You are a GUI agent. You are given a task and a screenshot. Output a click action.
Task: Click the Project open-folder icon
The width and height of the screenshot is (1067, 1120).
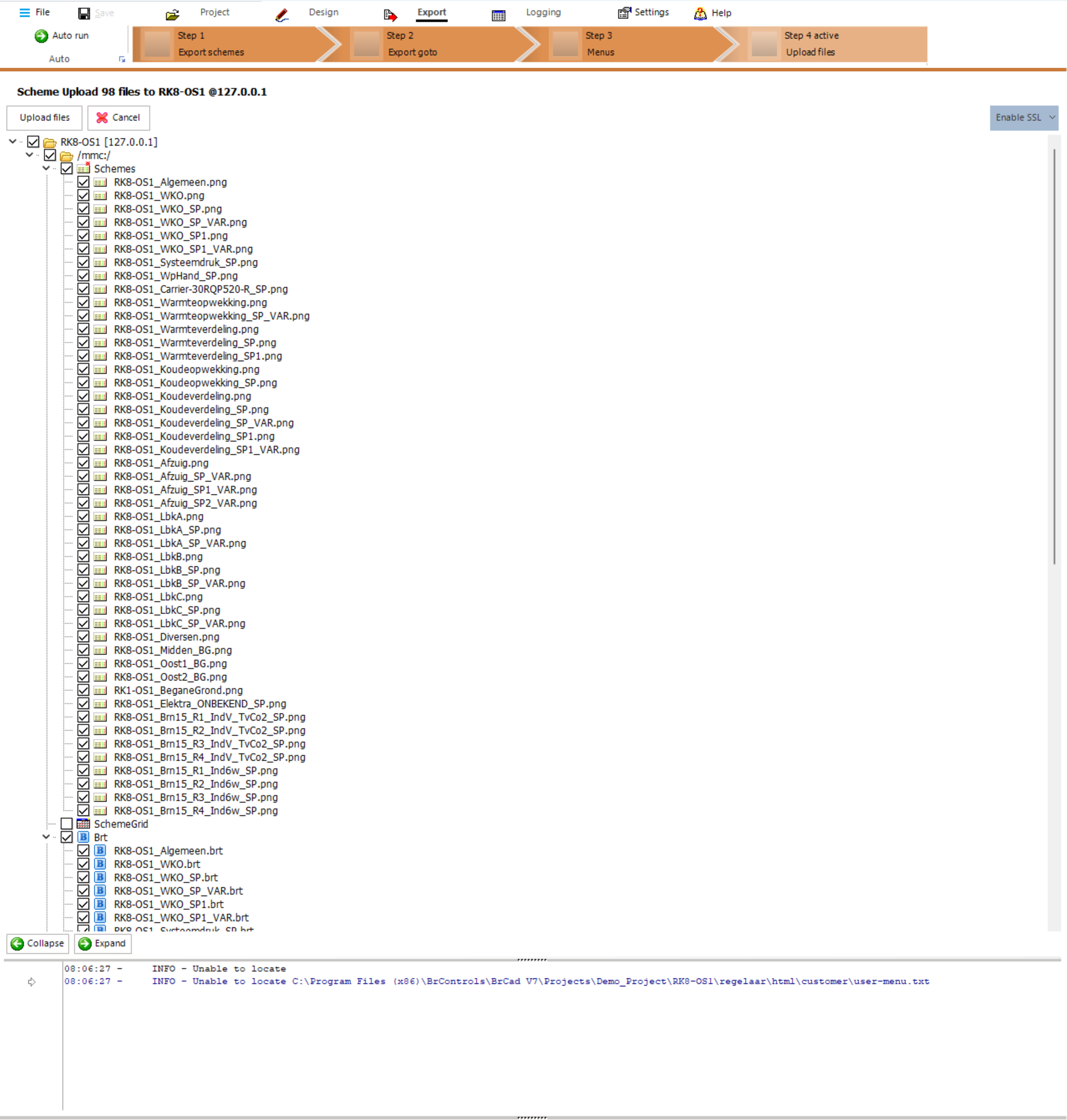(x=172, y=15)
